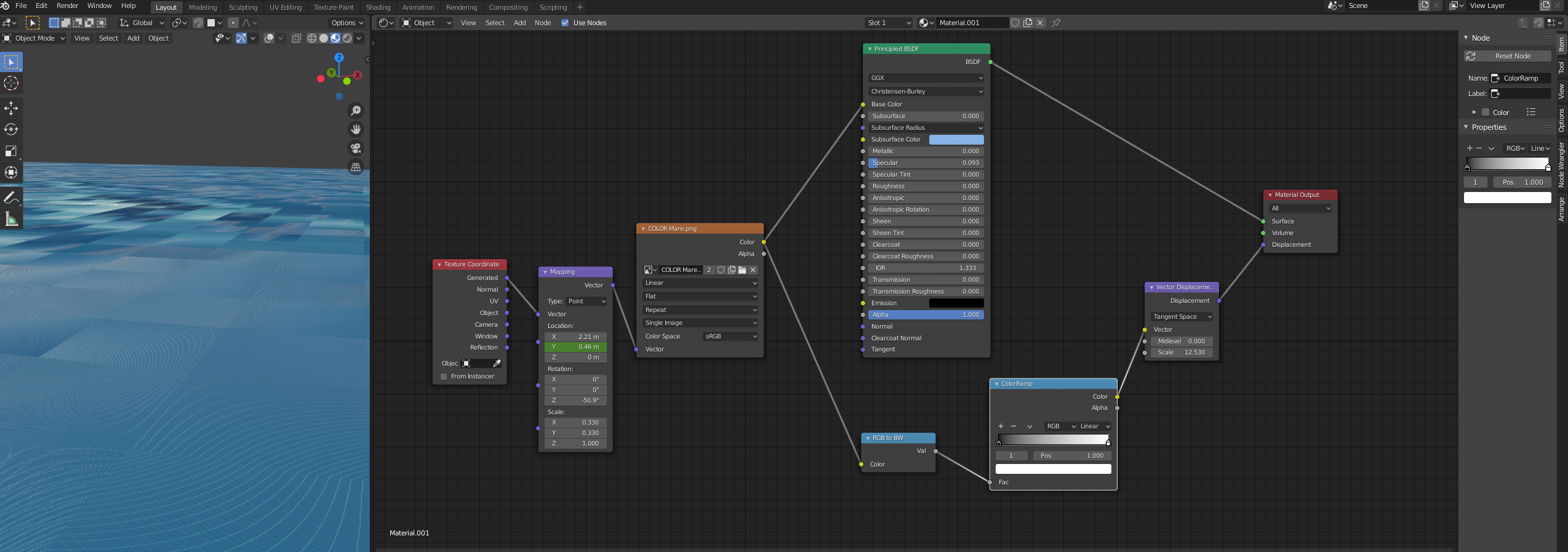Screen dimensions: 1568x552
Task: Enable the From Instancer checkbox
Action: [x=444, y=377]
